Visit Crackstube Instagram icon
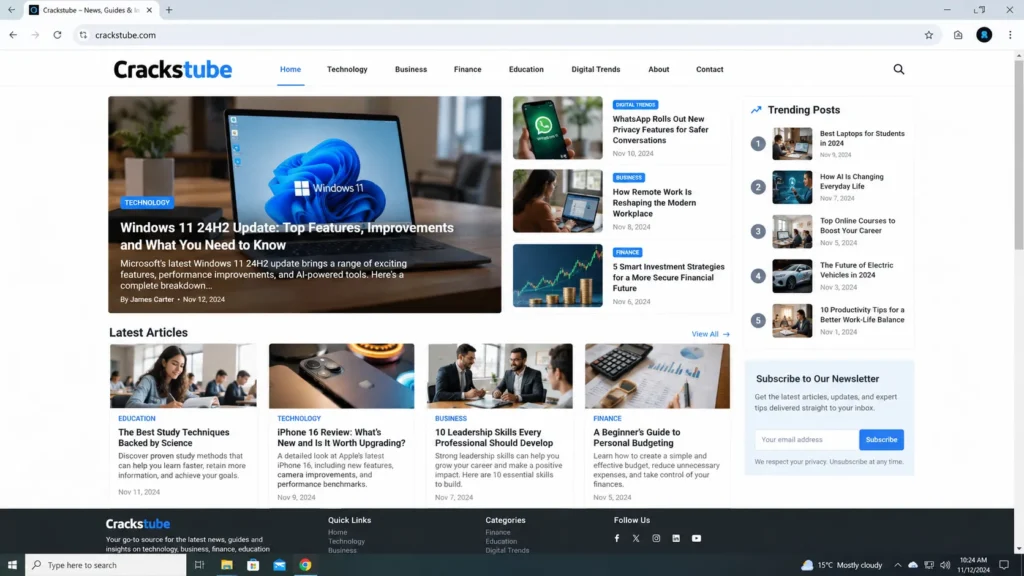 pos(656,538)
